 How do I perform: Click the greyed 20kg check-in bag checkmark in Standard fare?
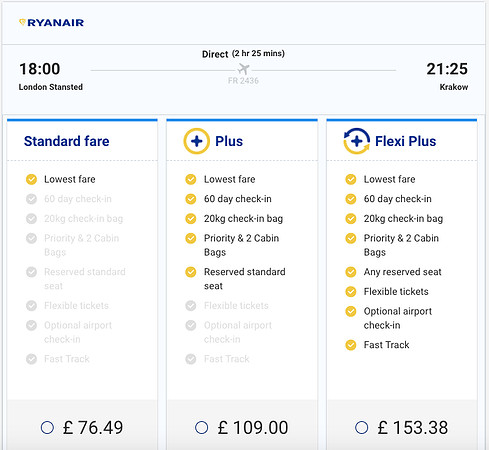31,219
